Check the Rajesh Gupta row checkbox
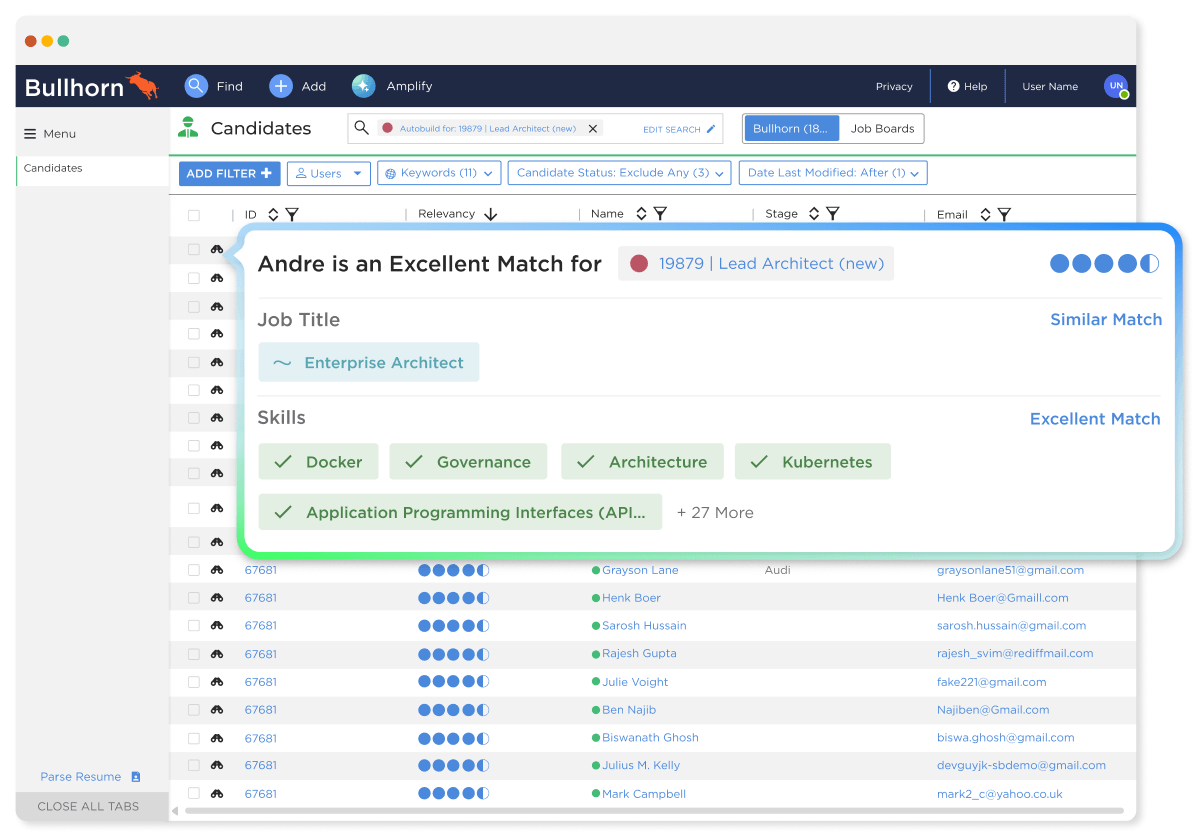1200x838 pixels. pyautogui.click(x=194, y=654)
